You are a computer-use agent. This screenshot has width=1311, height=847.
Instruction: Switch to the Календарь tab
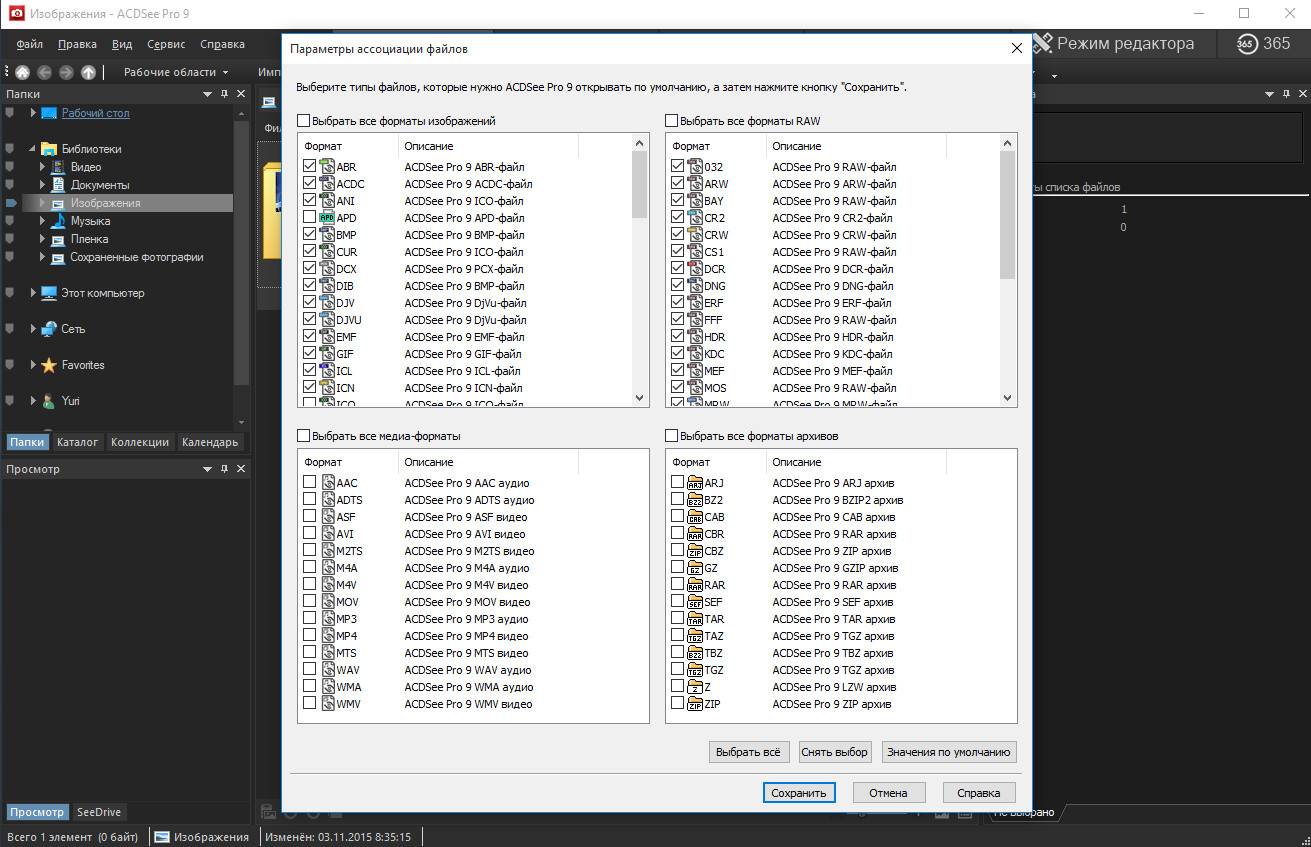[210, 442]
